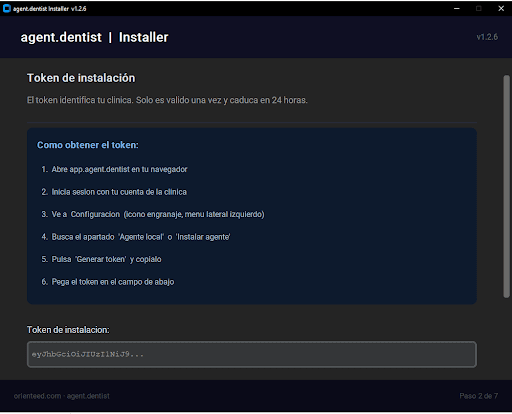Screen dimensions: 512x414
Task: Click step 6 'Pega el token en el campo'
Action: click(x=108, y=282)
